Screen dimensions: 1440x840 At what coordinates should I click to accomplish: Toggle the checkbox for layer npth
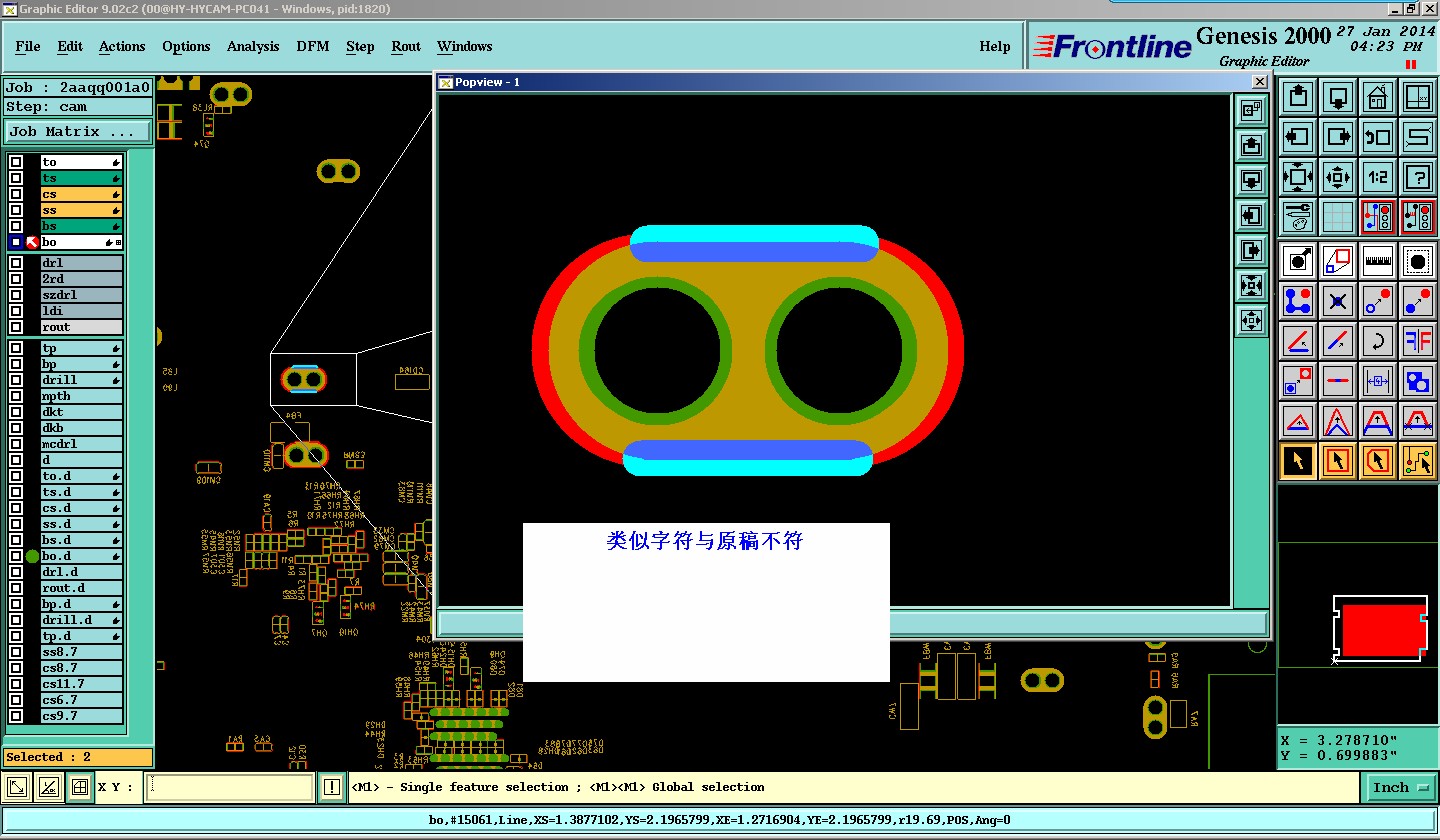[x=16, y=396]
